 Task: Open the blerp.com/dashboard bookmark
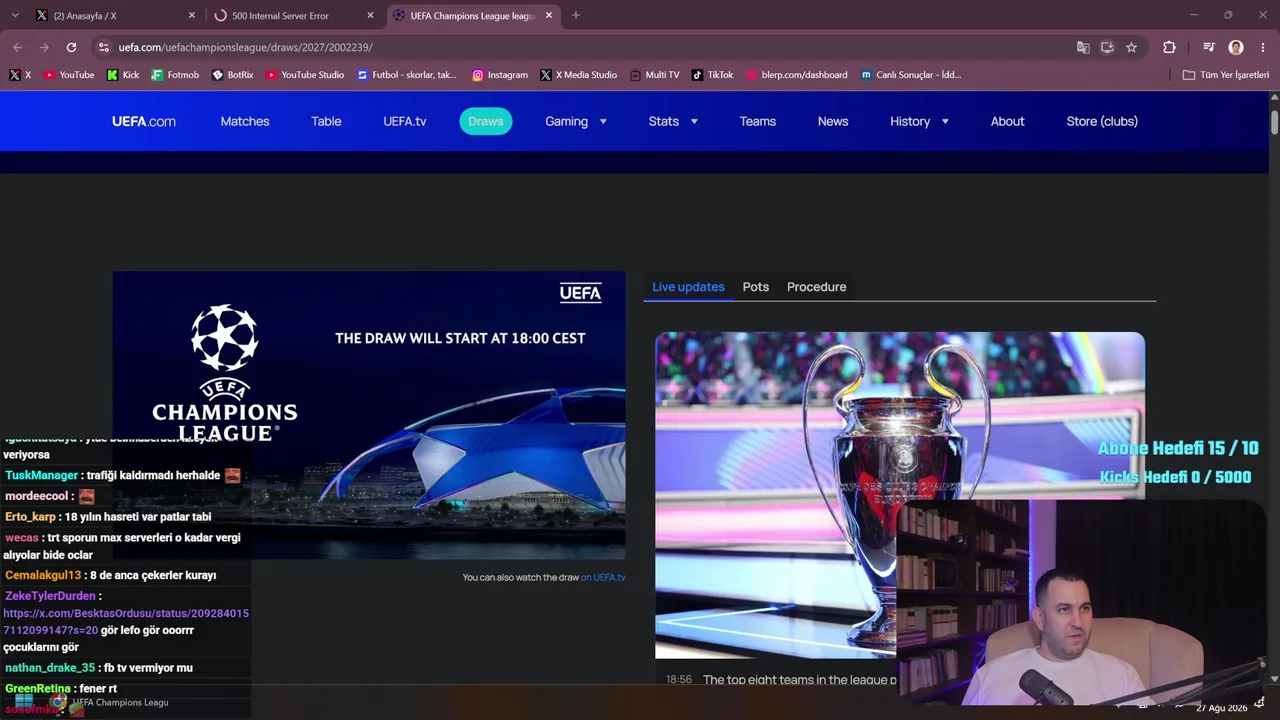[797, 75]
